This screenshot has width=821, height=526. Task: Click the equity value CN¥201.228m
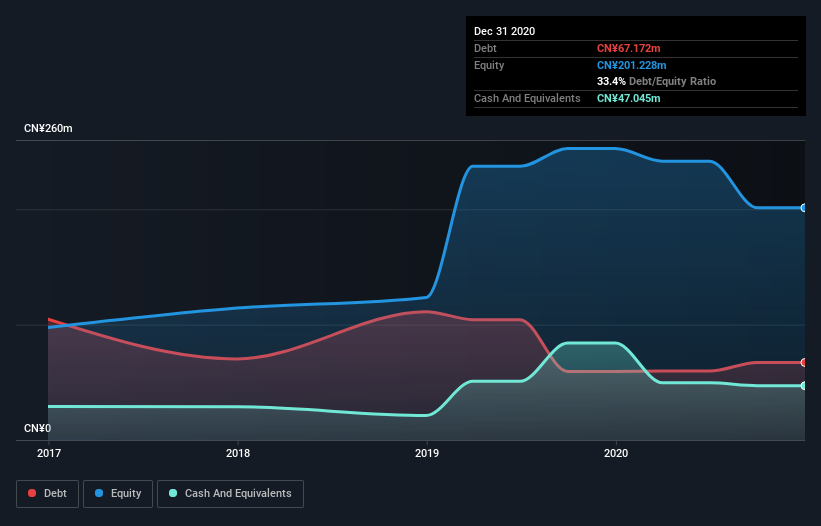631,65
